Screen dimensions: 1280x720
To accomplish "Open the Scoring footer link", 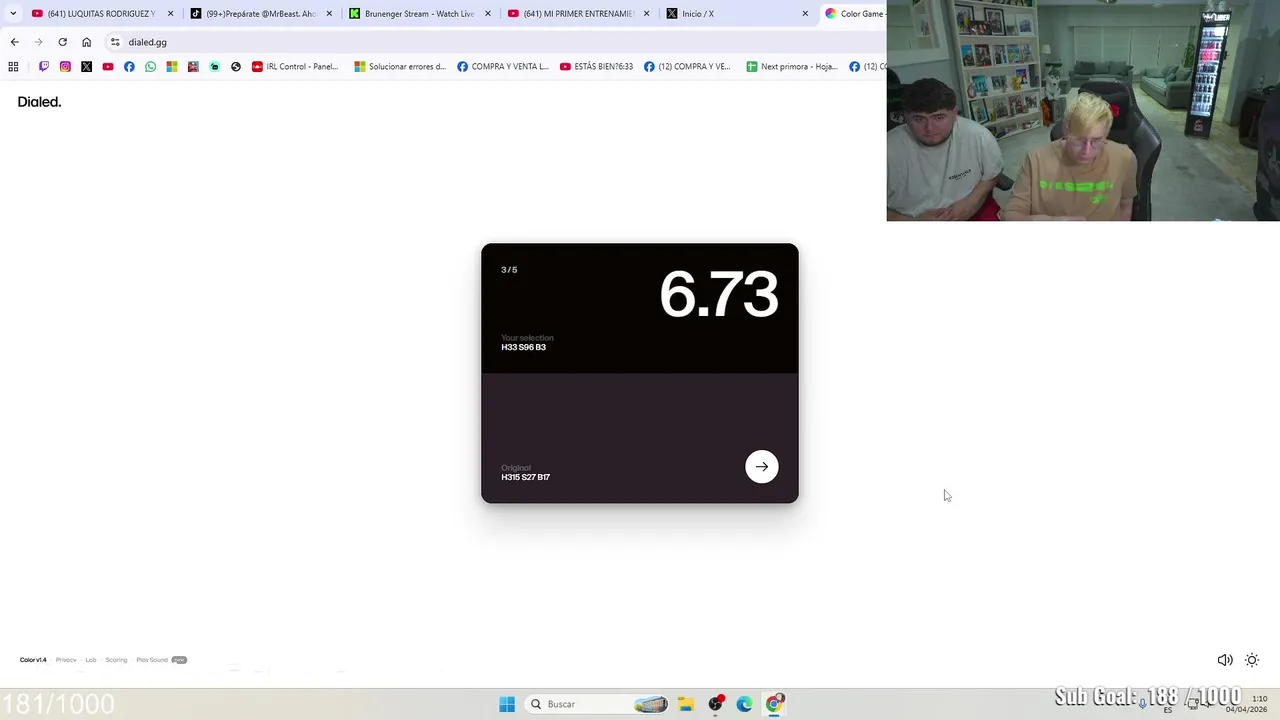I will (116, 660).
